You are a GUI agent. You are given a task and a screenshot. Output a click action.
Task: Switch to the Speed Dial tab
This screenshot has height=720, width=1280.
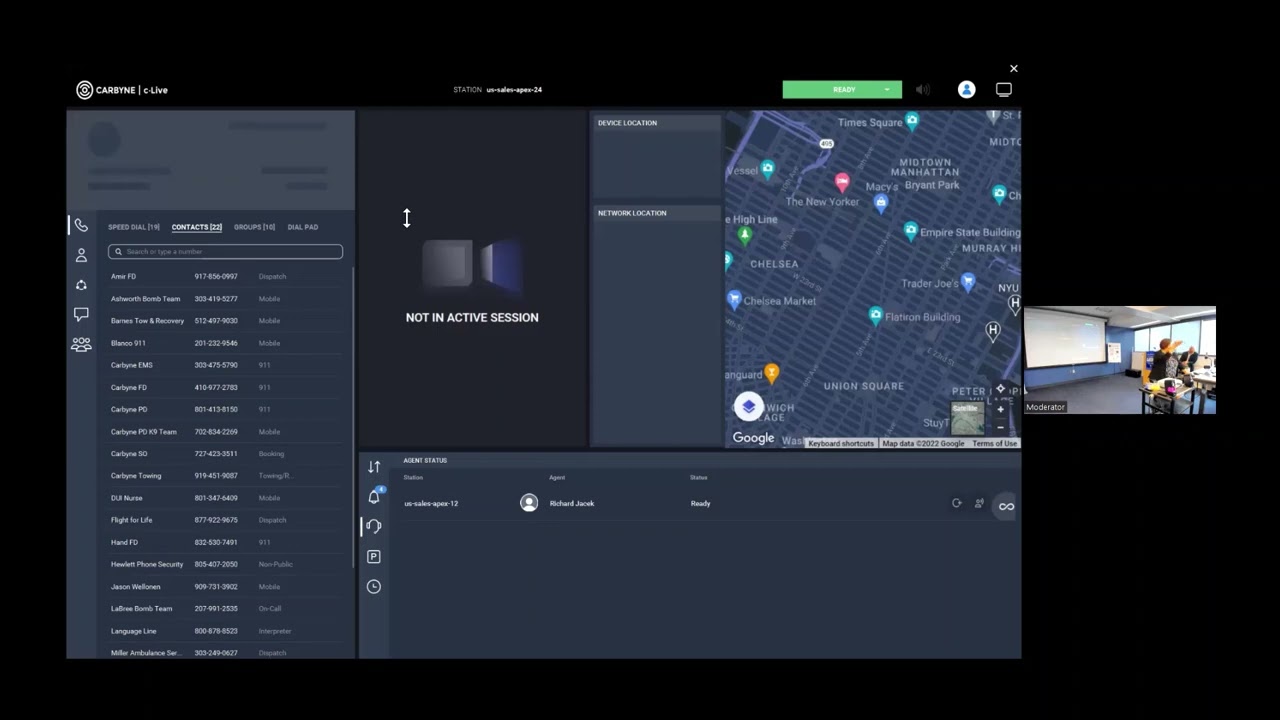134,227
